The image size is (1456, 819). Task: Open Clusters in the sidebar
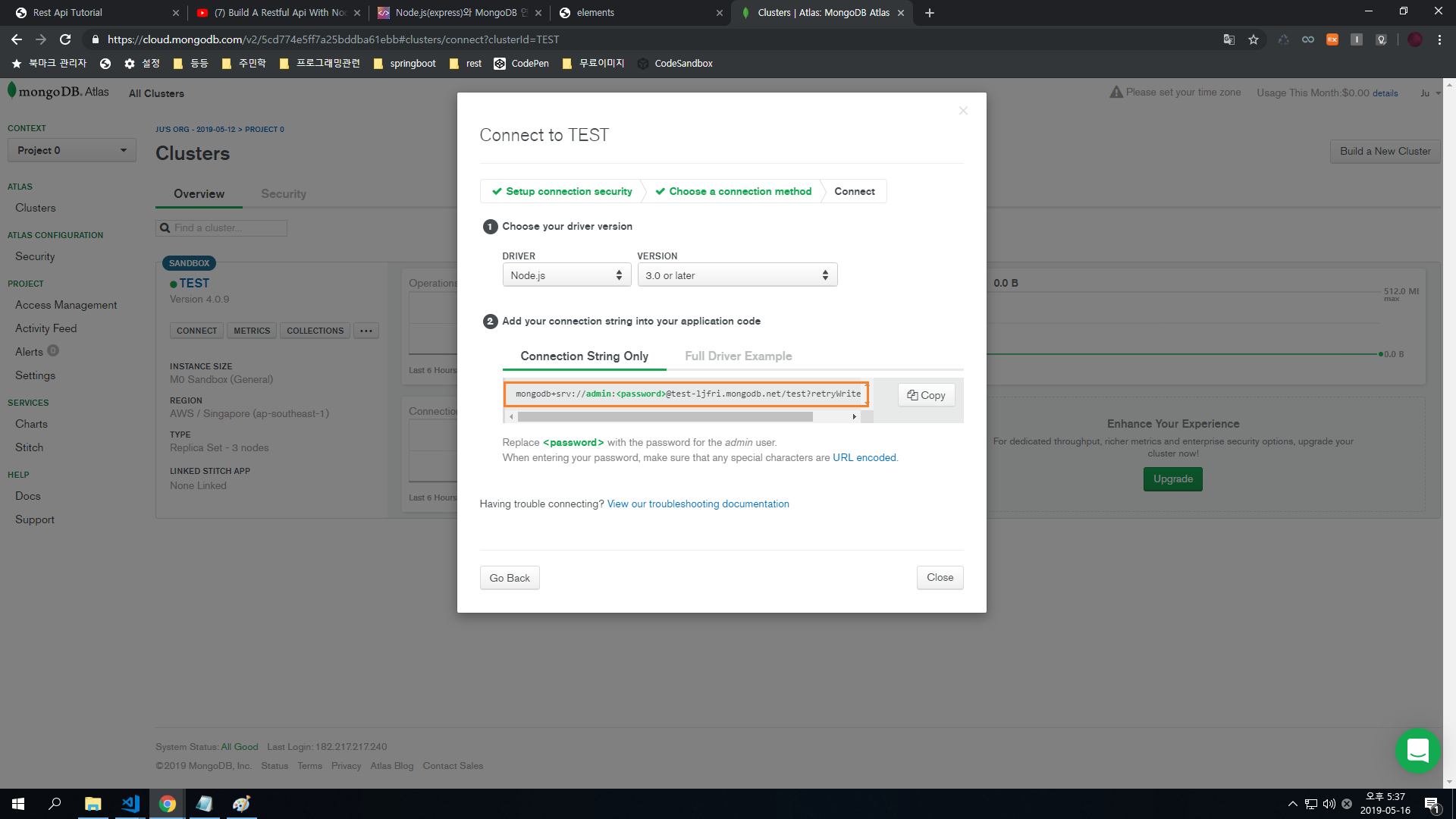(36, 208)
